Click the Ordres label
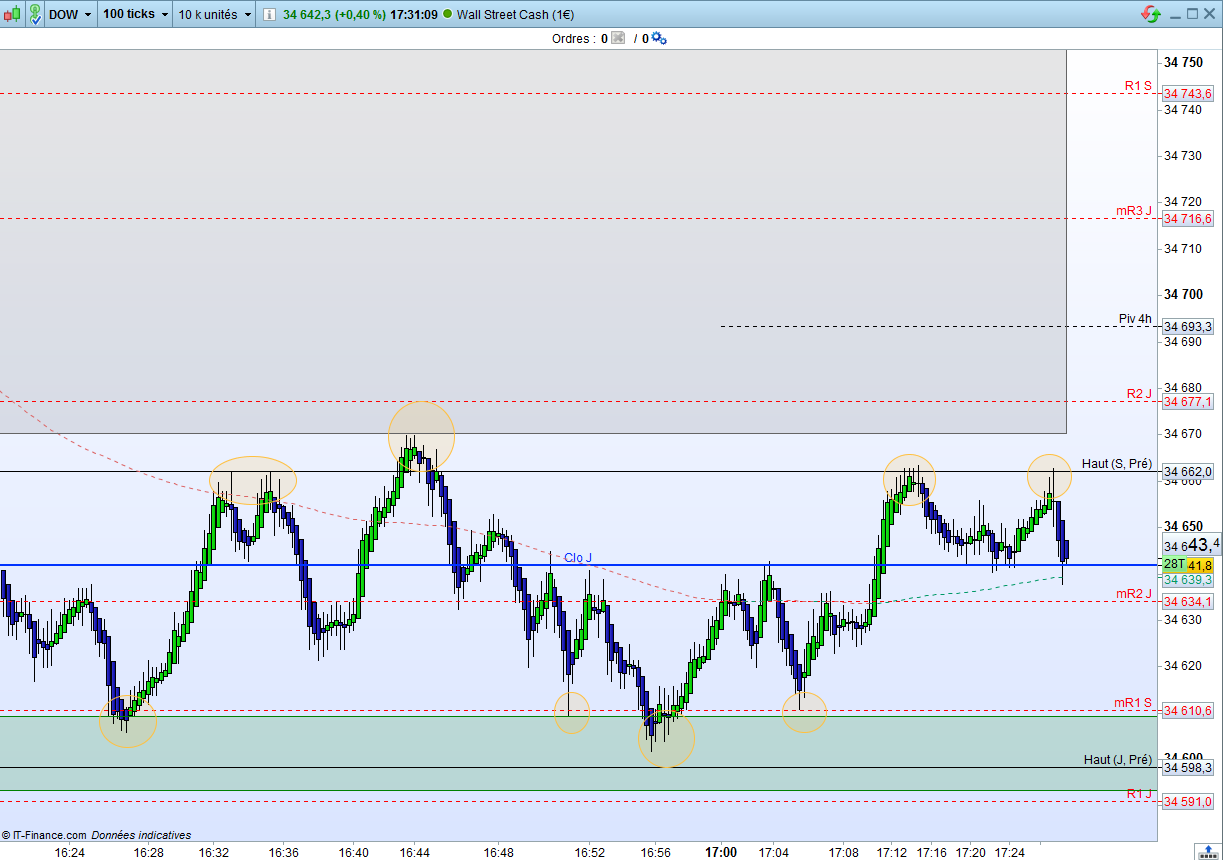The height and width of the screenshot is (860, 1223). (x=574, y=38)
